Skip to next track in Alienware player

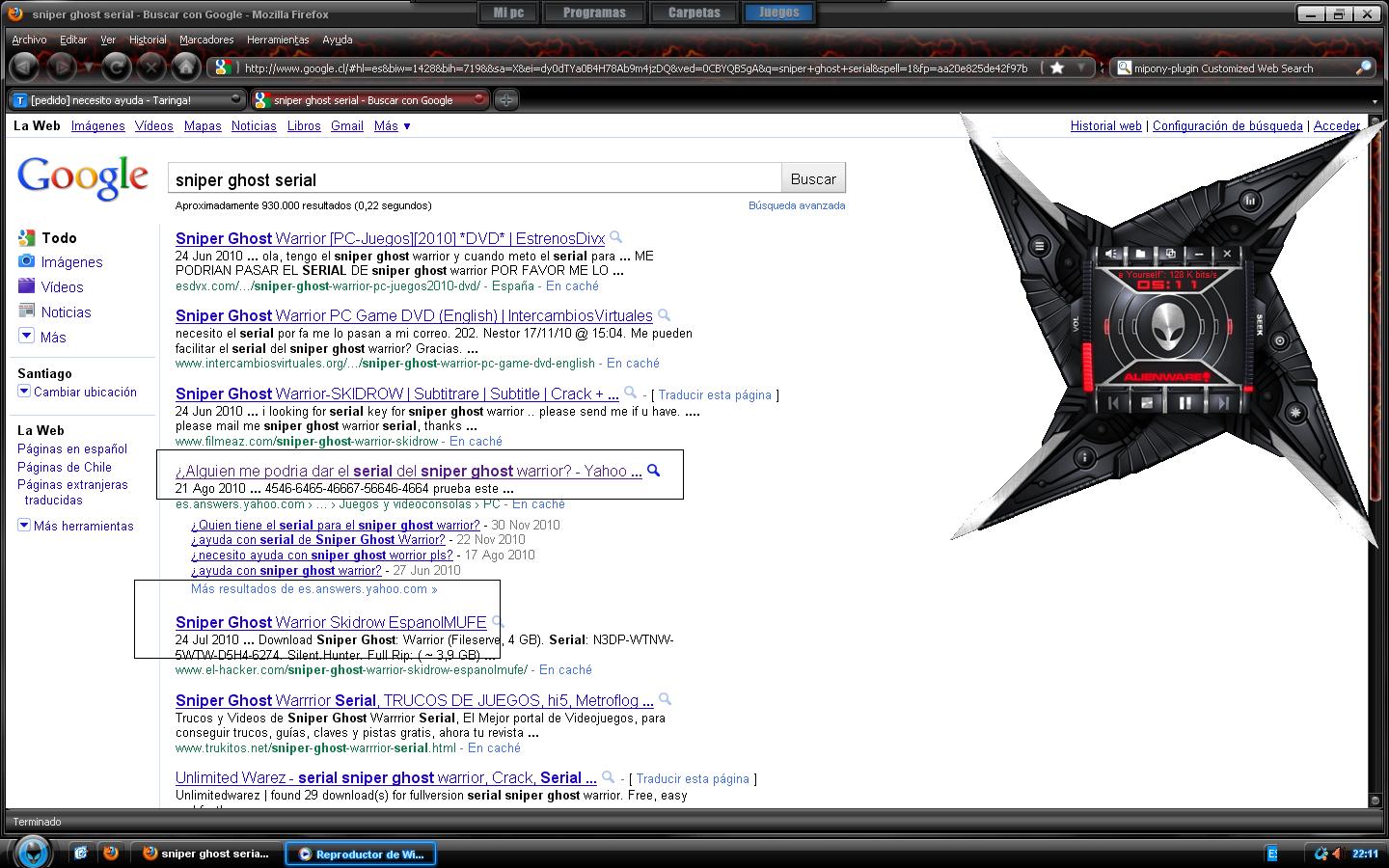point(1222,403)
